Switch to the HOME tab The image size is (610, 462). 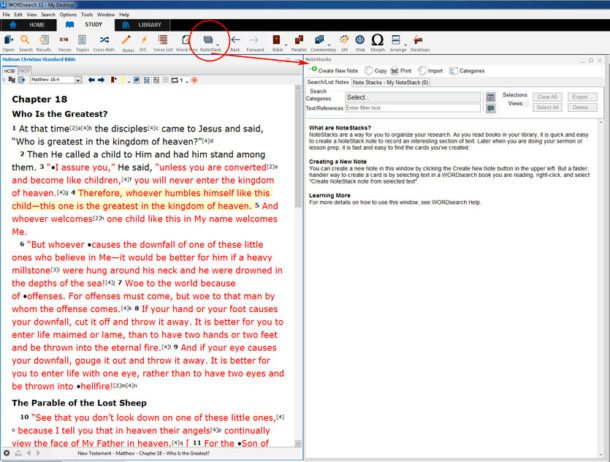[x=28, y=25]
